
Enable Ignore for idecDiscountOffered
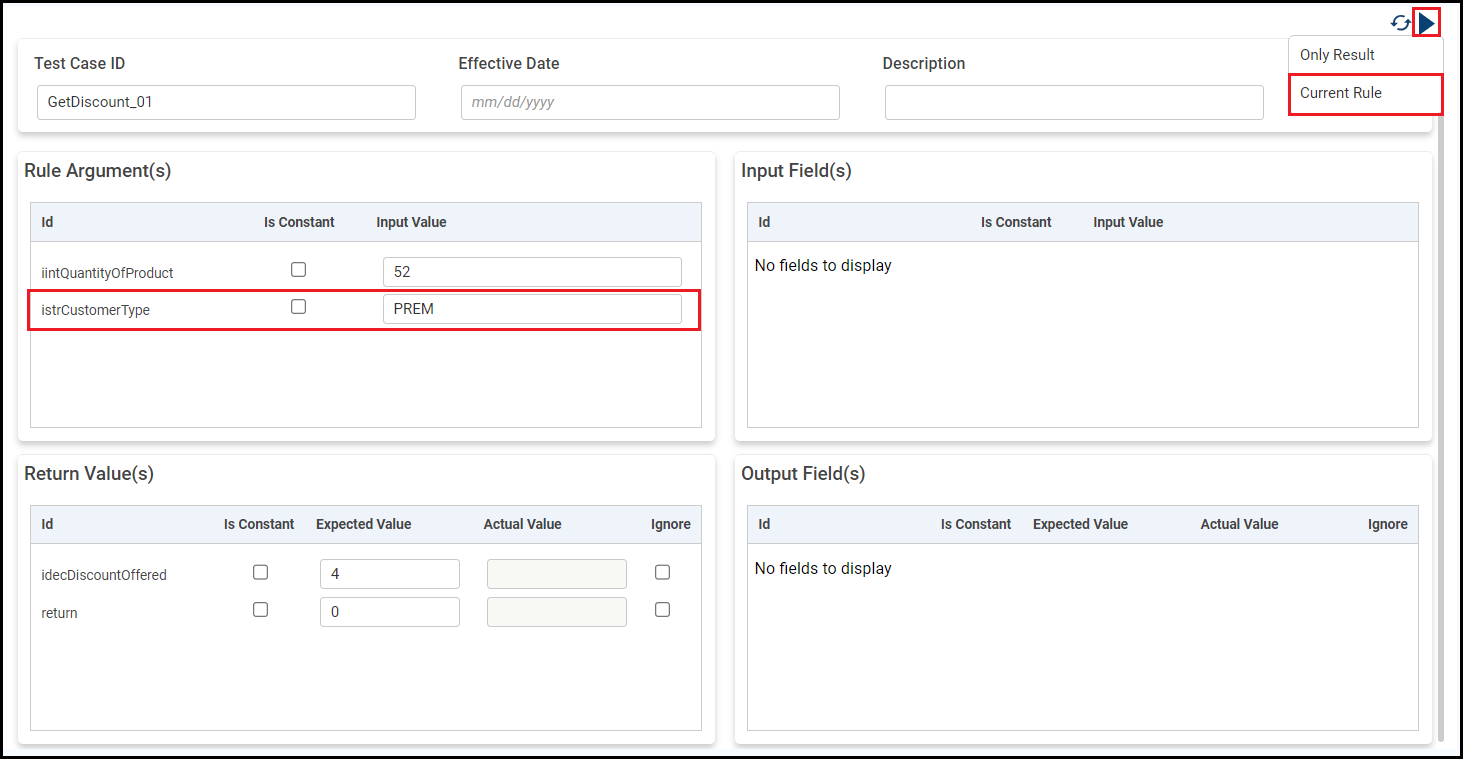662,572
